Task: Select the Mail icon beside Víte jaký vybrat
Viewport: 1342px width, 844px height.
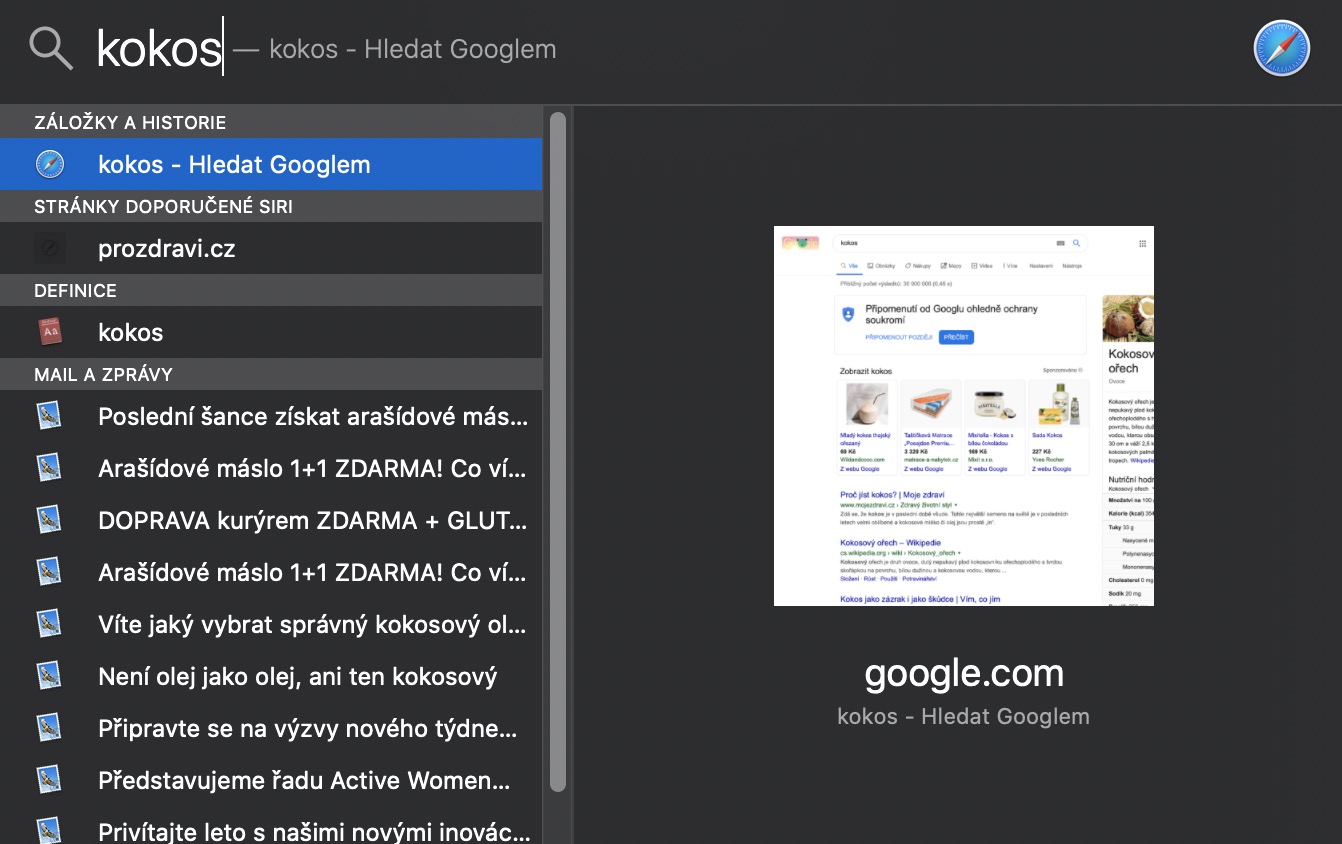Action: tap(49, 624)
